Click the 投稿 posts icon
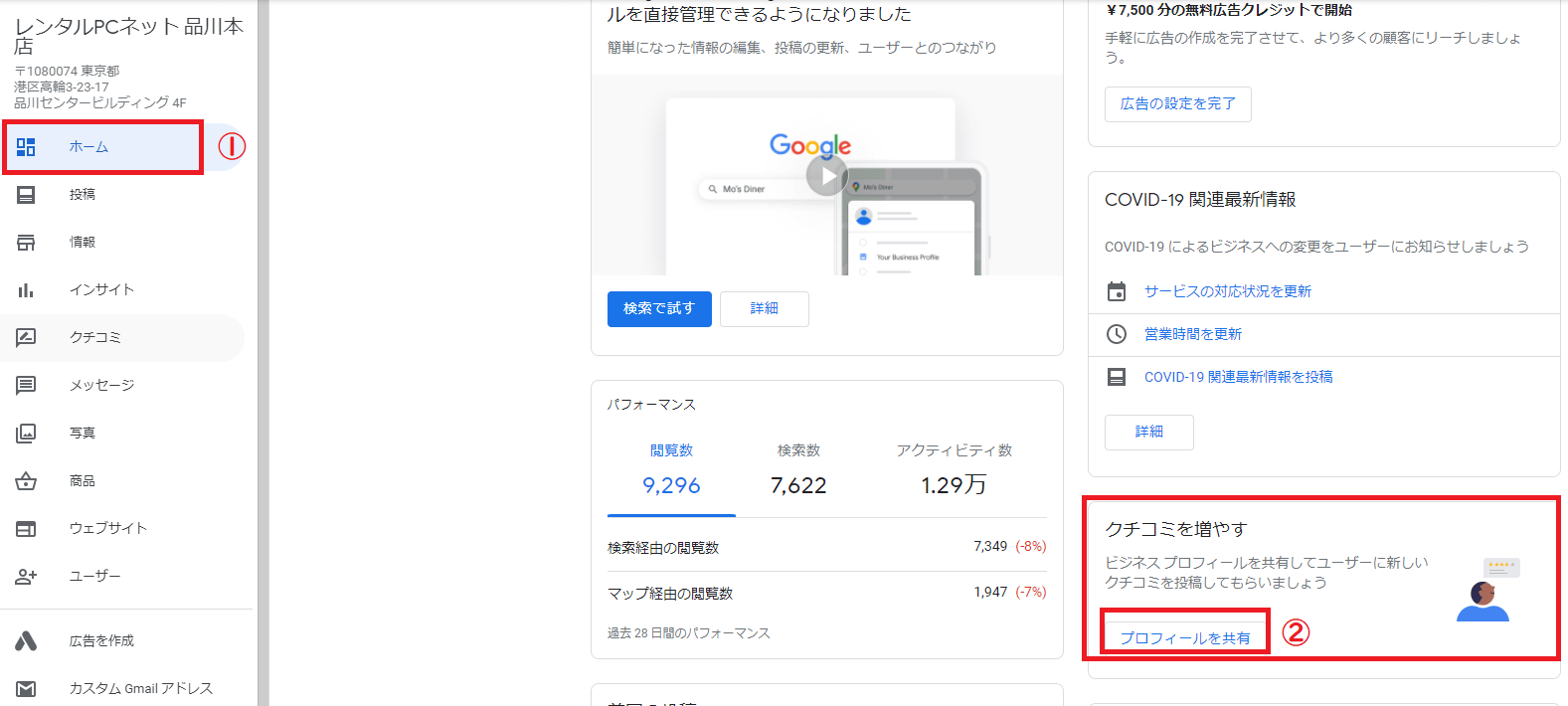Viewport: 1568px width, 706px height. click(x=26, y=195)
